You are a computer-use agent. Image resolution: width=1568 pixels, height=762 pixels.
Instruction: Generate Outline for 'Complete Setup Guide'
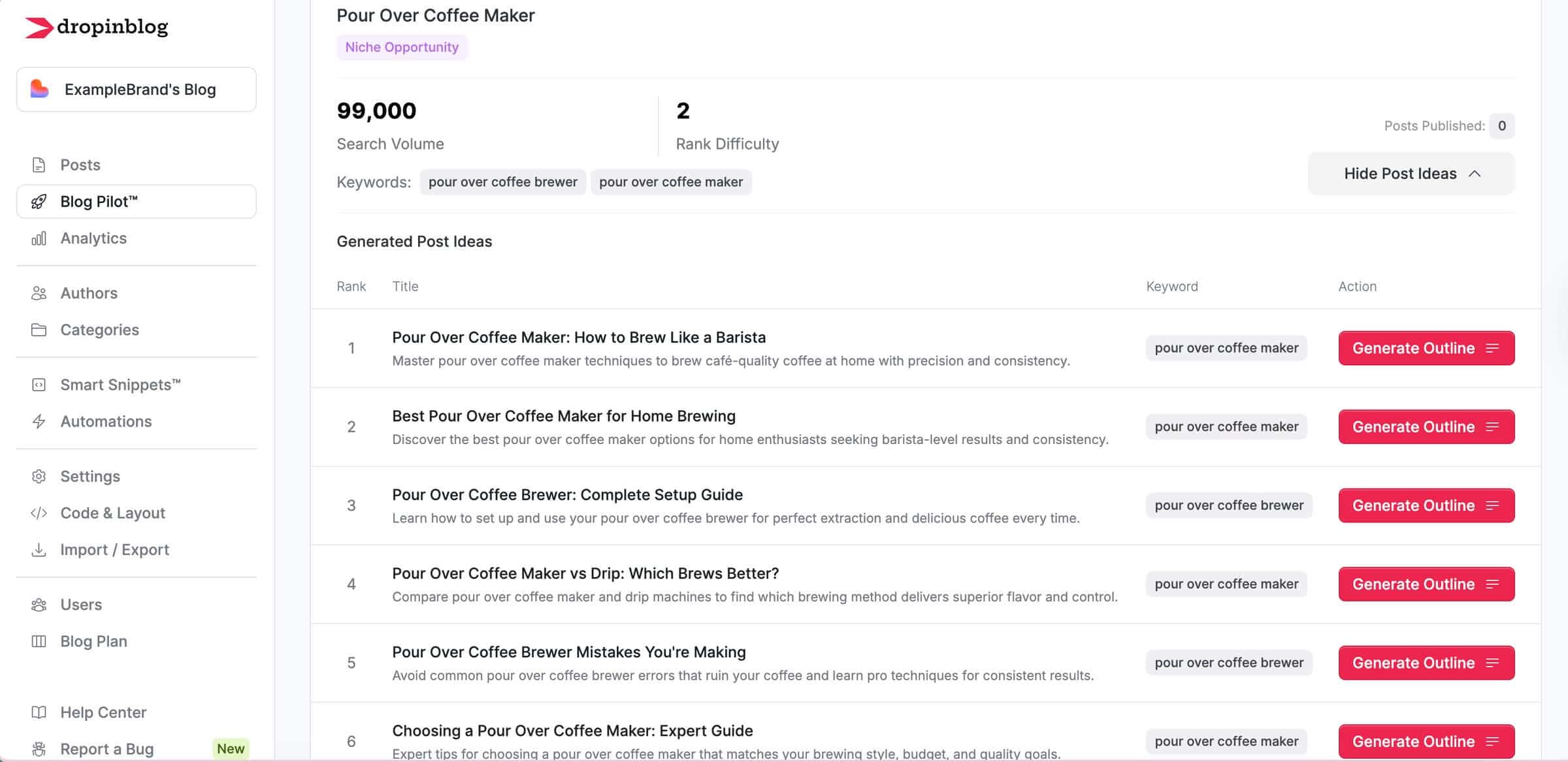1426,505
